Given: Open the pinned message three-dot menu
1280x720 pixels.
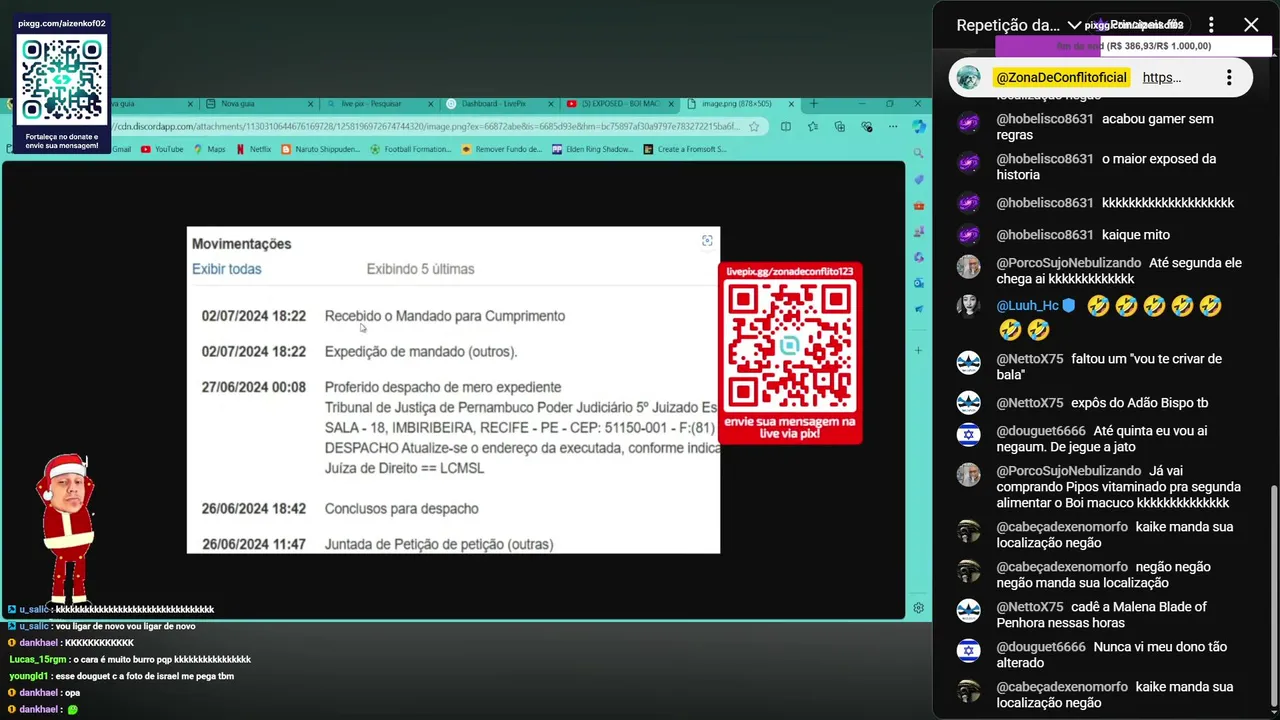Looking at the screenshot, I should point(1229,78).
